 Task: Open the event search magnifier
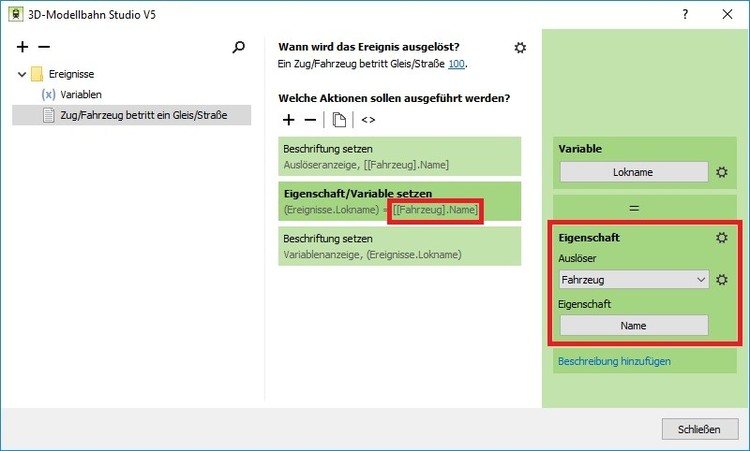tap(239, 47)
